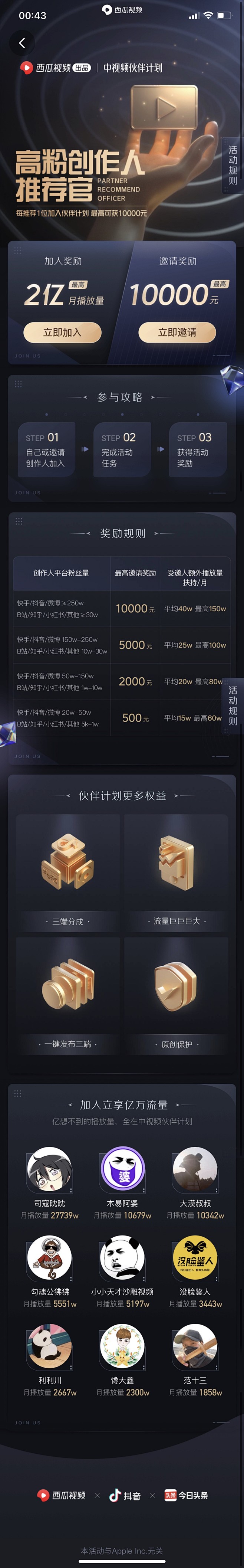Tap the back arrow button
Viewport: 244px width, 1568px height.
tap(22, 43)
